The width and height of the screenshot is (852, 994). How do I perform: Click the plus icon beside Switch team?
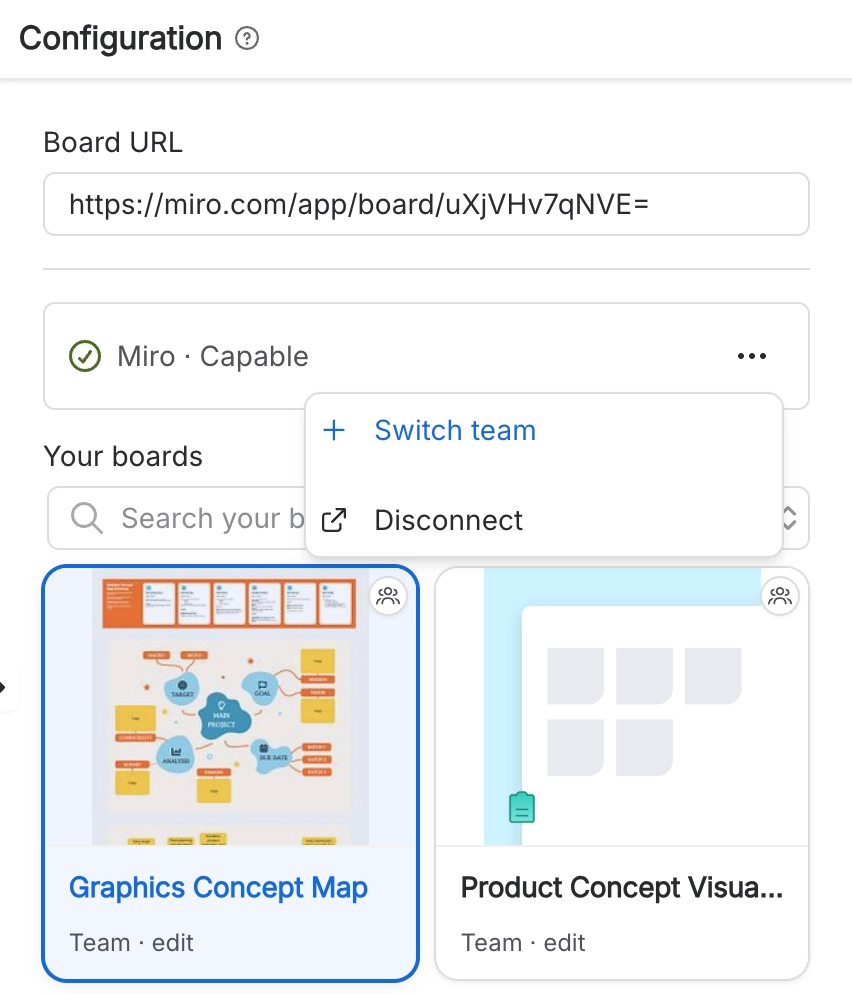334,430
